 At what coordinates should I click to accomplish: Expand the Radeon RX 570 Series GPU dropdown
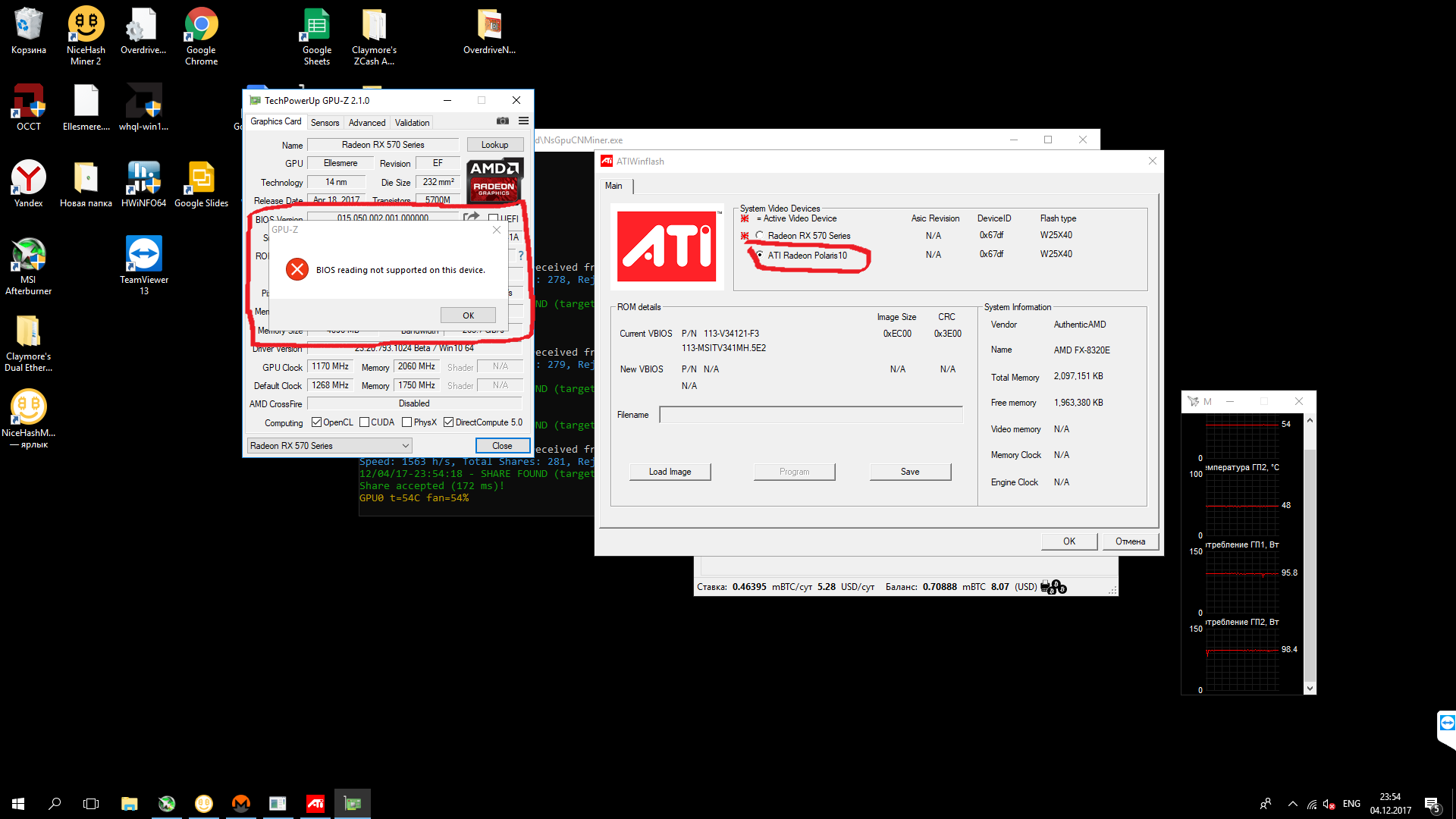(329, 446)
